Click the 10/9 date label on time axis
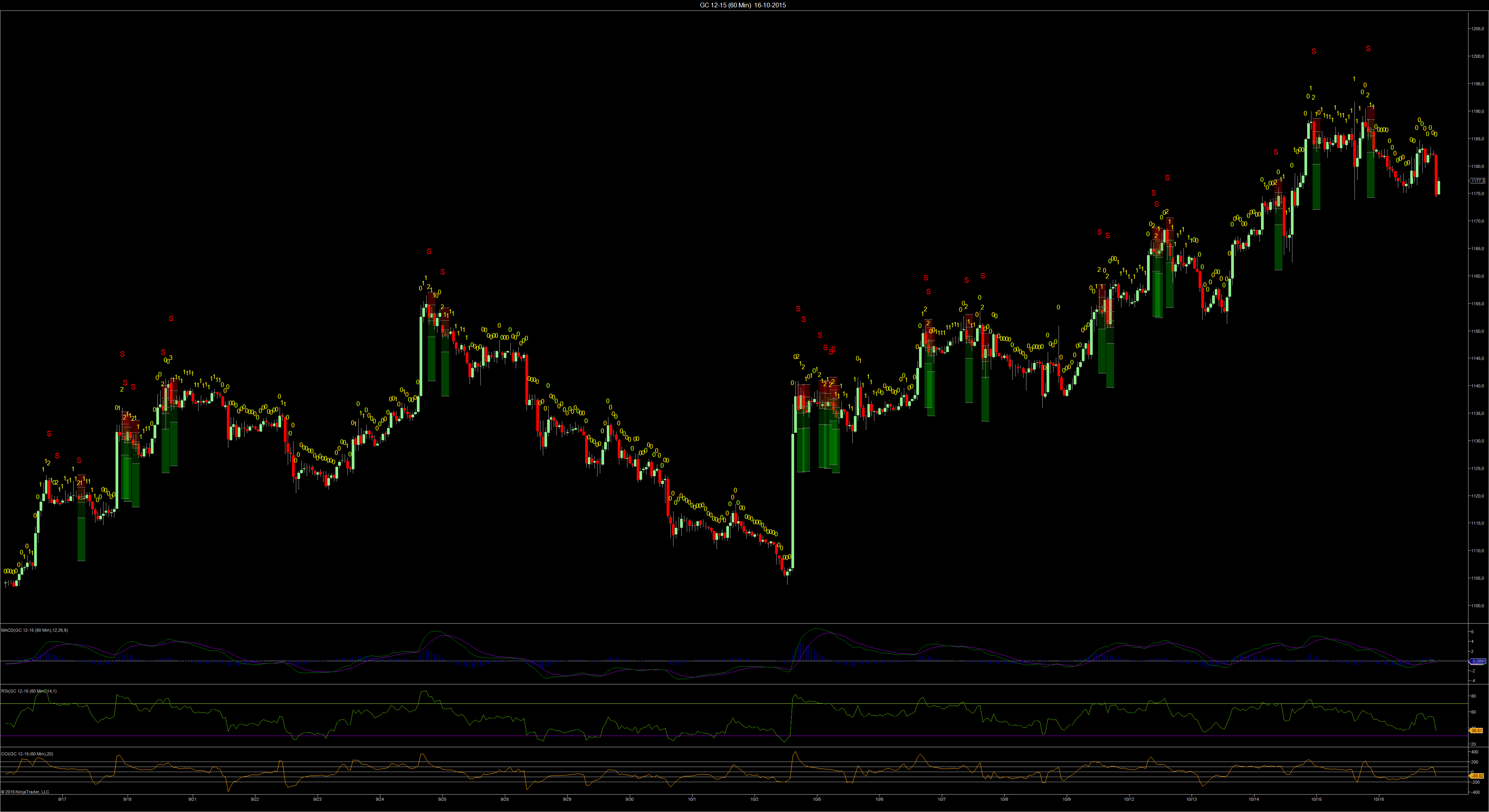 pyautogui.click(x=1066, y=800)
